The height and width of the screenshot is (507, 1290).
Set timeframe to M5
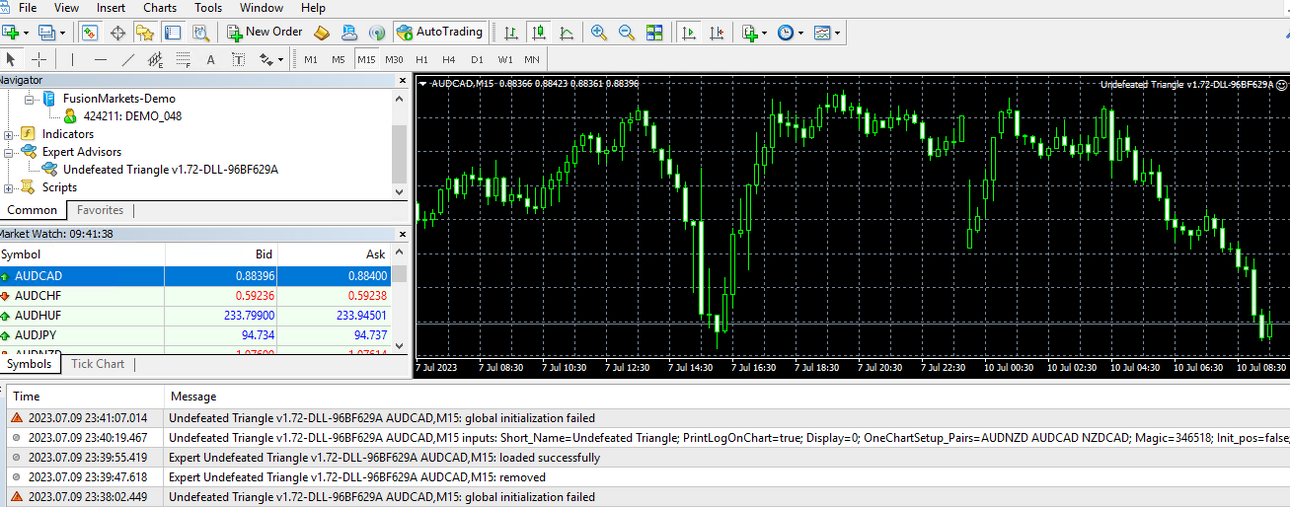pos(338,60)
